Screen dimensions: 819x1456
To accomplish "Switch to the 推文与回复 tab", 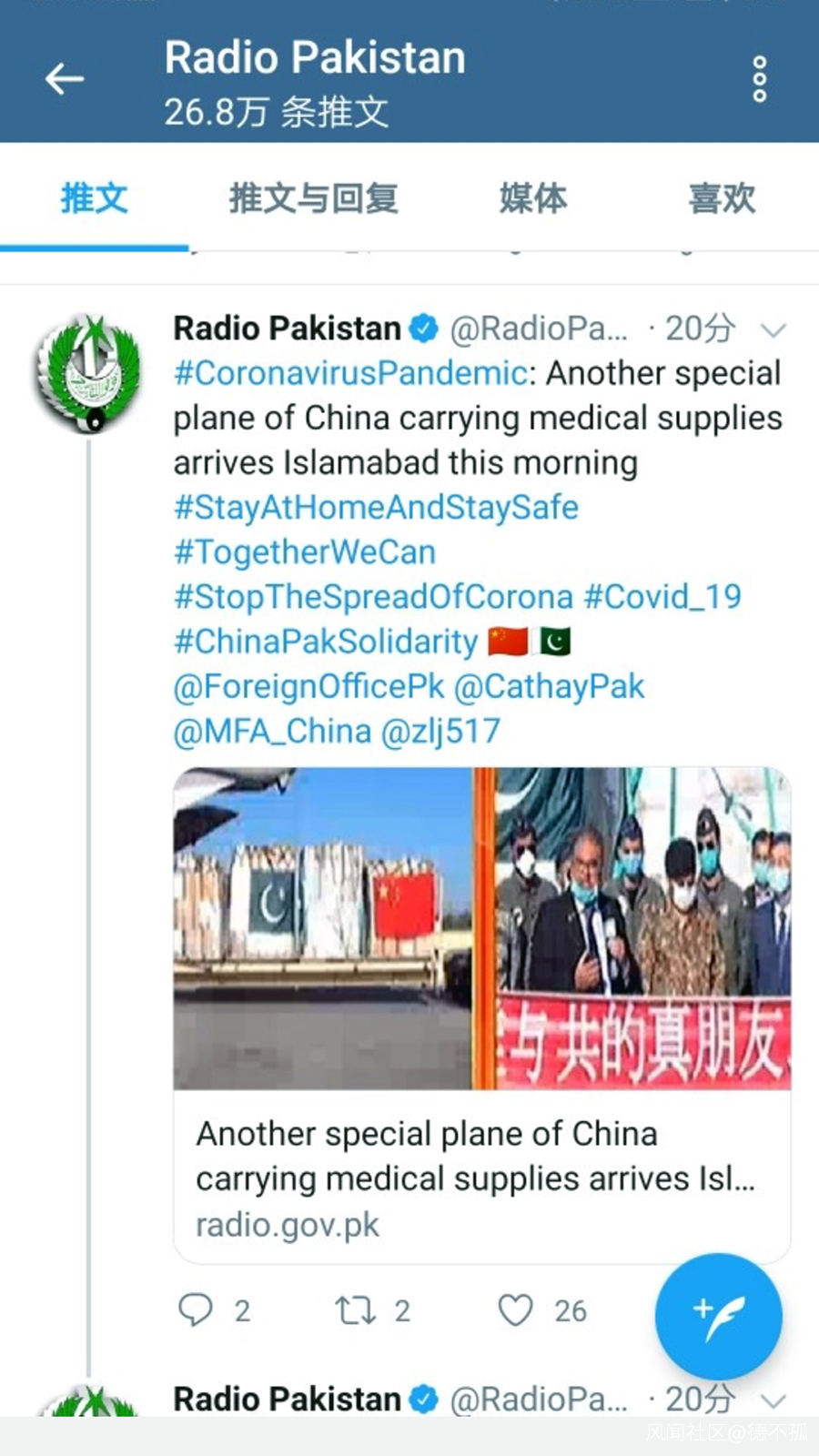I will (x=313, y=197).
